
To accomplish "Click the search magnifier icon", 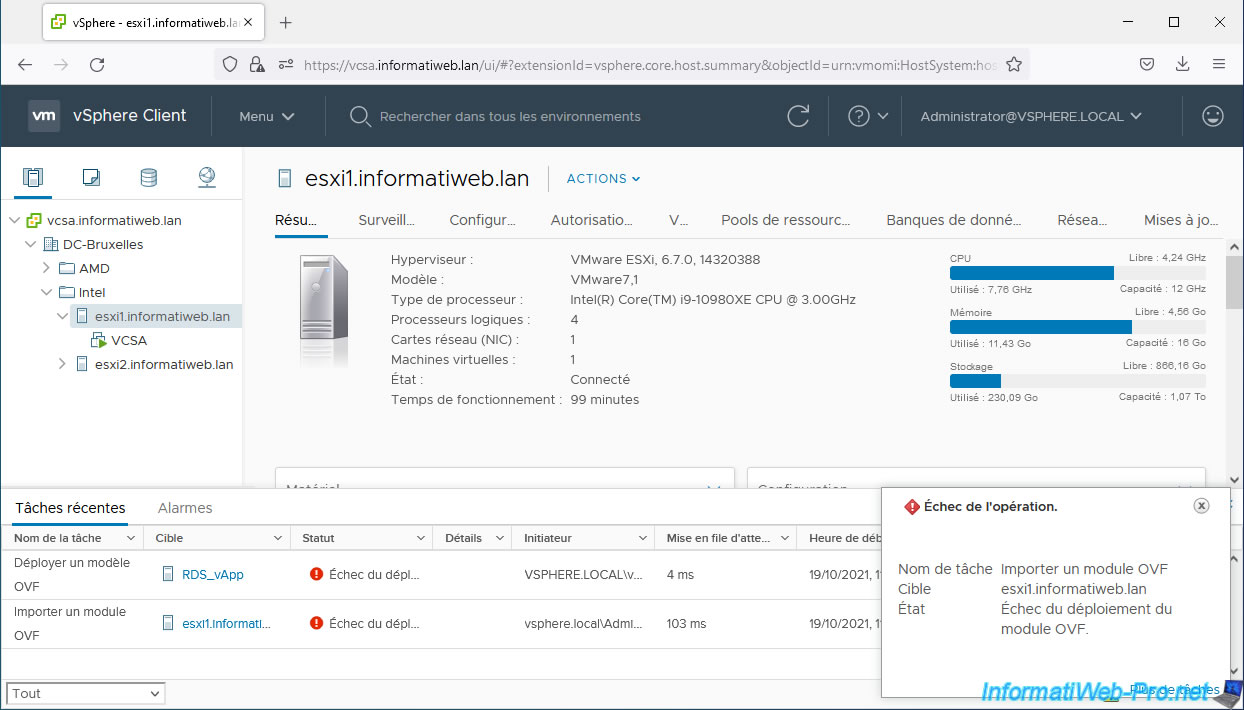I will (x=360, y=116).
